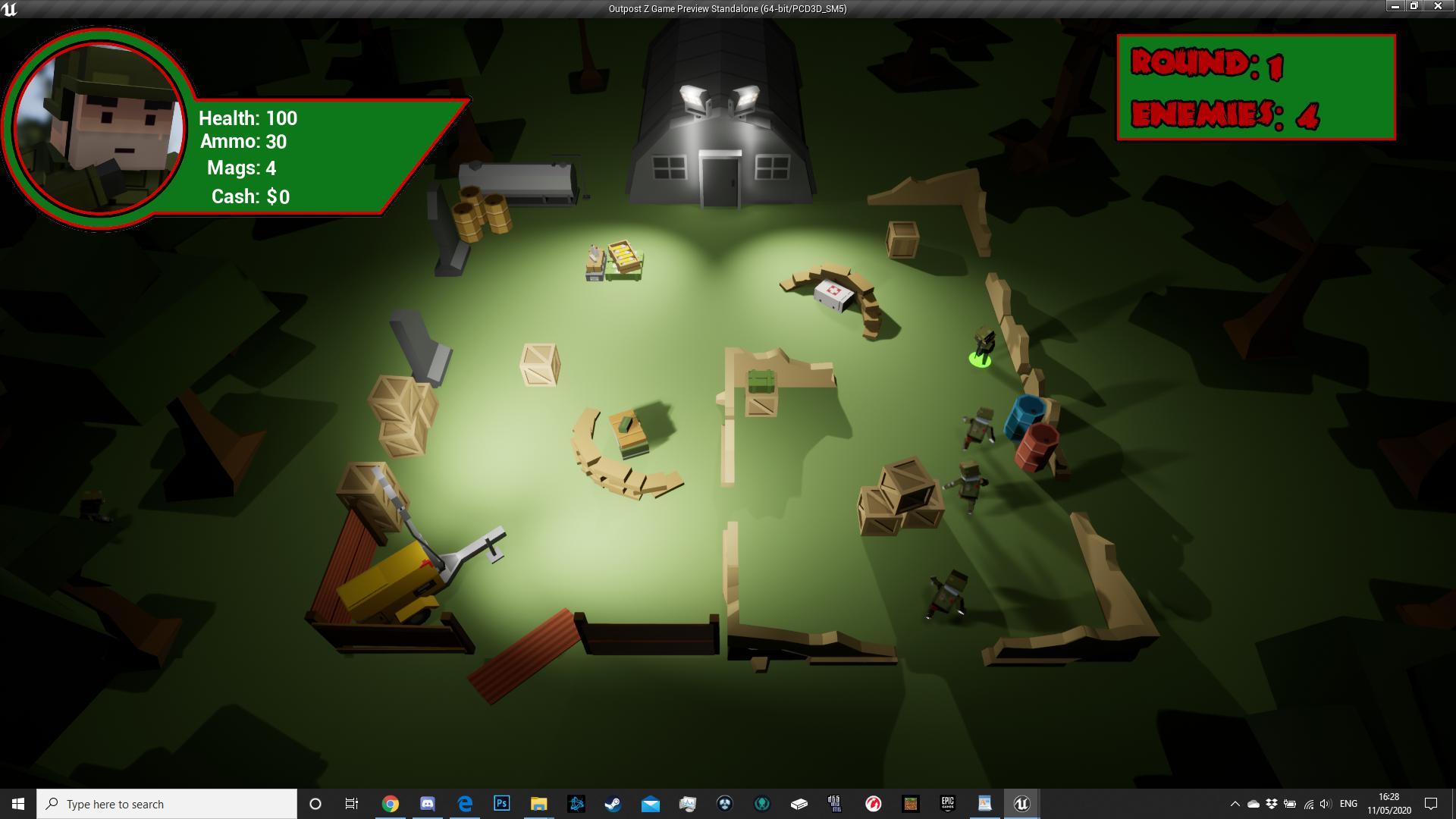The height and width of the screenshot is (819, 1456).
Task: Launch Photoshop from the taskbar
Action: click(x=501, y=804)
